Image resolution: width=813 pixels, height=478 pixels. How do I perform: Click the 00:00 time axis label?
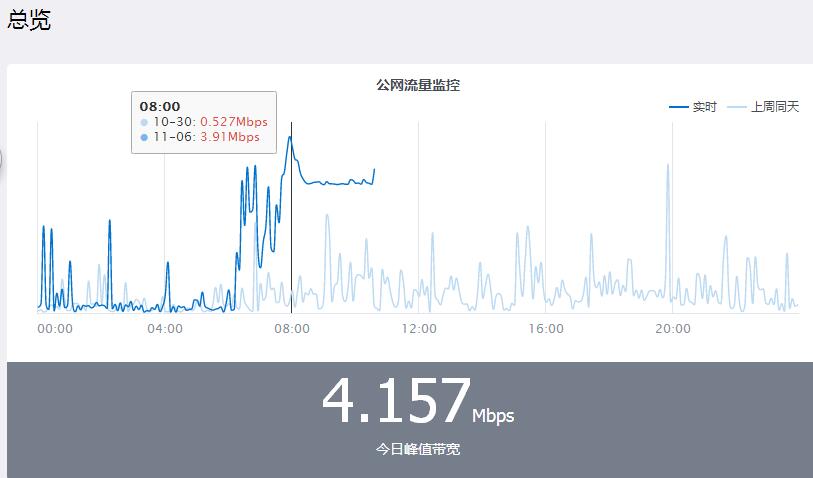click(54, 329)
